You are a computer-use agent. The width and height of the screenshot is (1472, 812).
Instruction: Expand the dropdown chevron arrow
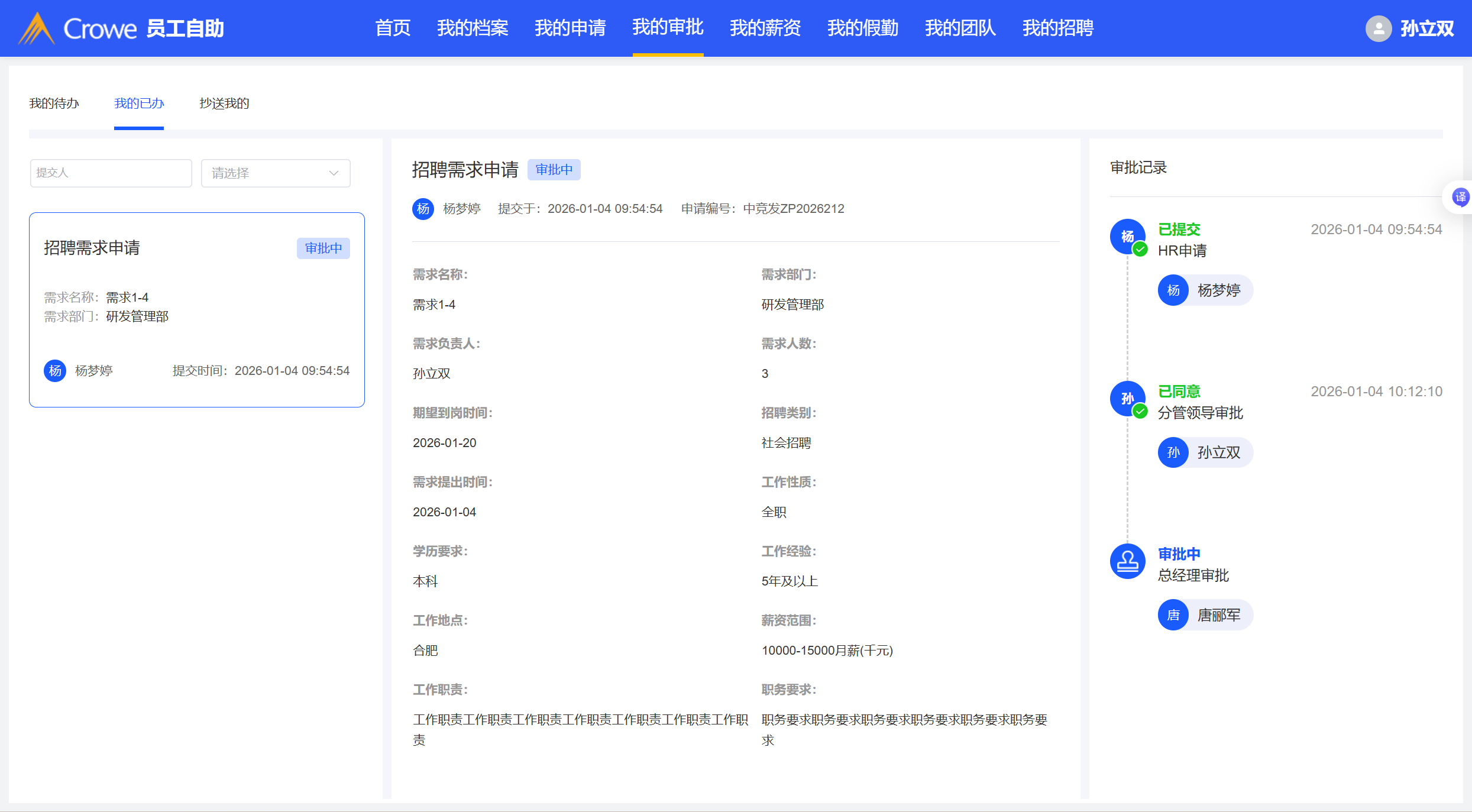pyautogui.click(x=334, y=173)
